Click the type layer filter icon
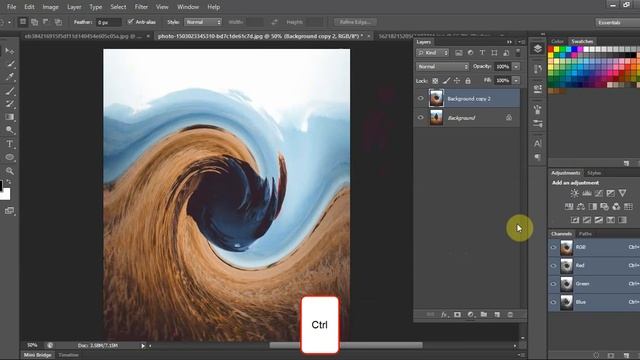 pyautogui.click(x=482, y=53)
